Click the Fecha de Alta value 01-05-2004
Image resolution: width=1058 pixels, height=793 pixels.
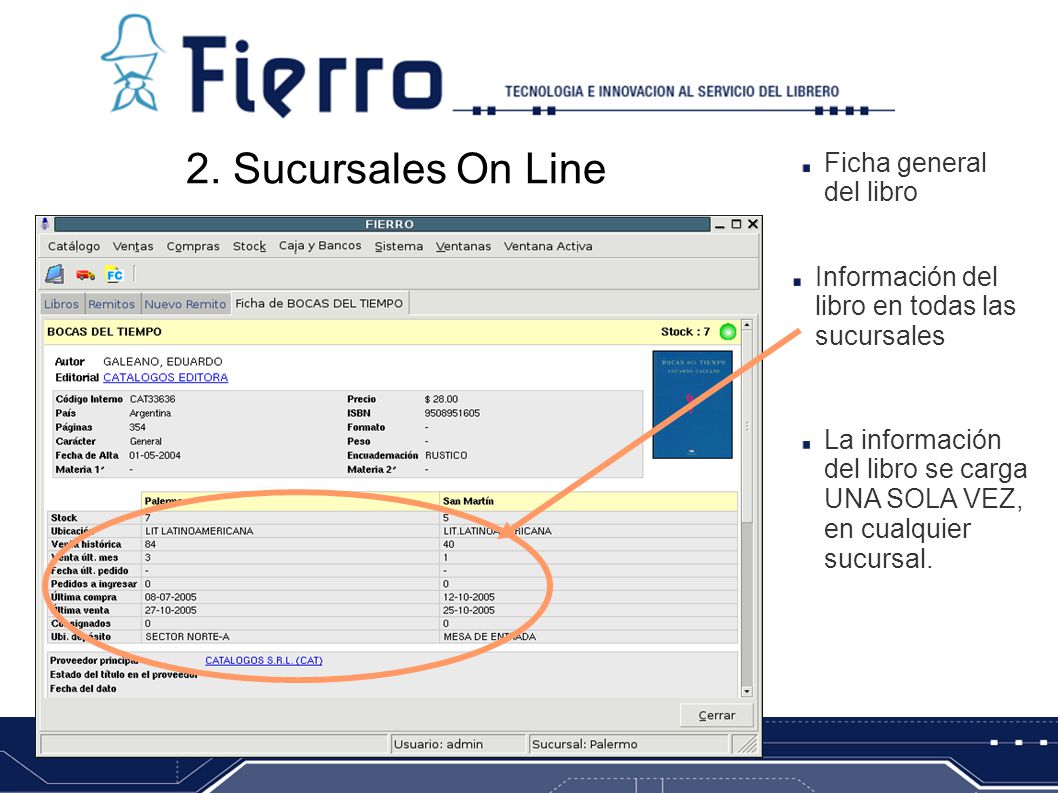click(x=155, y=456)
